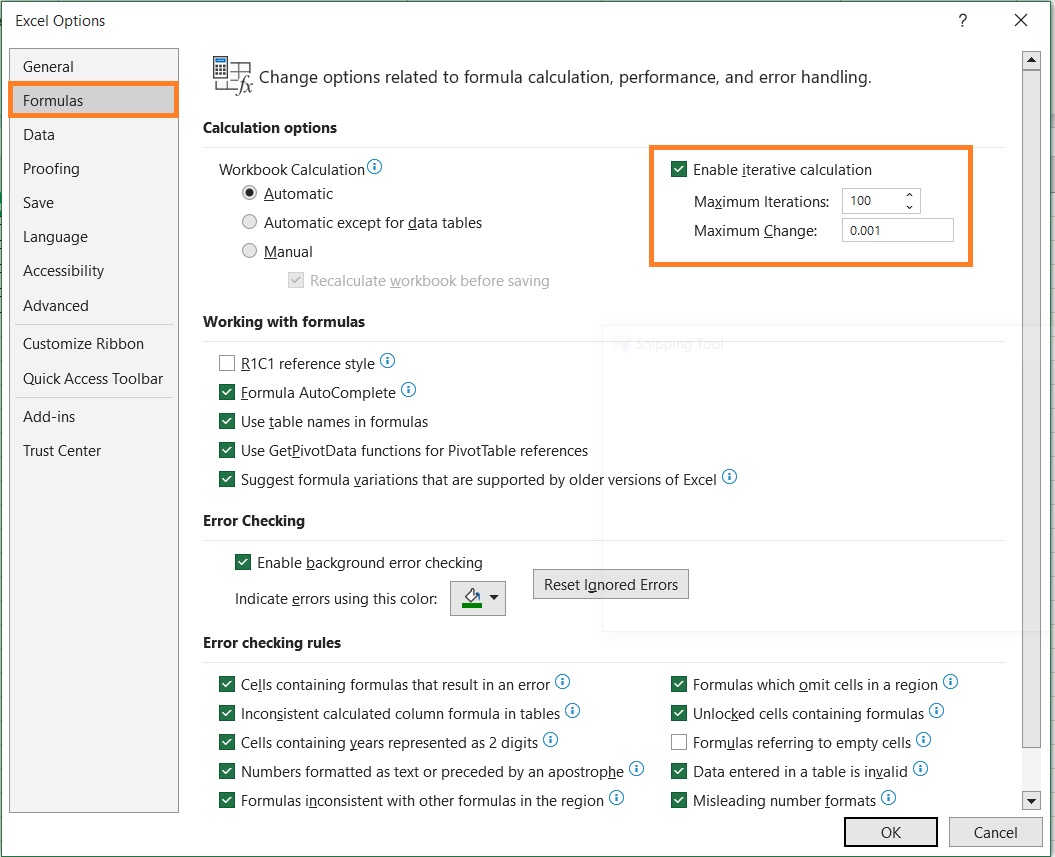Image resolution: width=1055 pixels, height=857 pixels.
Task: Click the Reset Ignored Errors button
Action: (x=611, y=585)
